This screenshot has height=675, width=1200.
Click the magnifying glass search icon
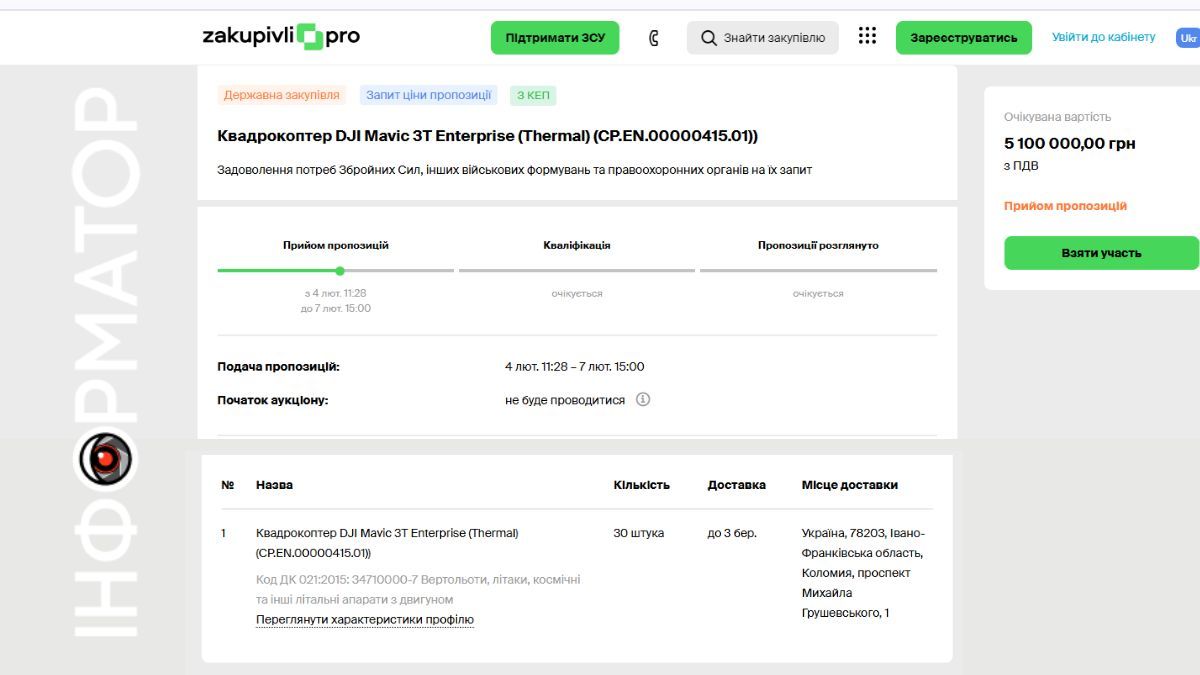coord(708,38)
